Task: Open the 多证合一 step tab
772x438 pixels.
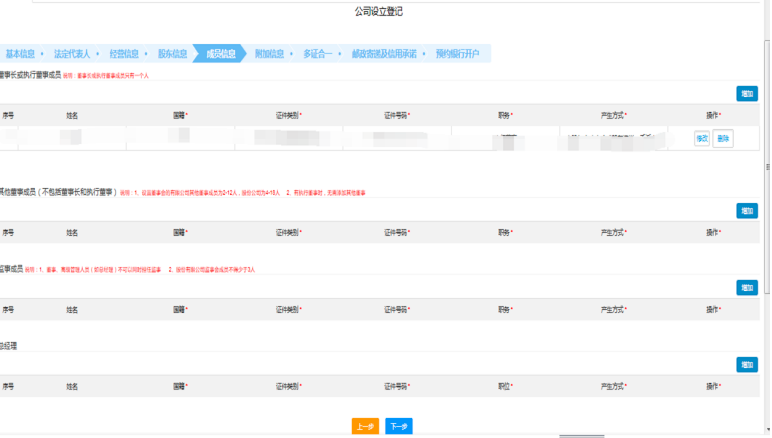Action: coord(318,54)
